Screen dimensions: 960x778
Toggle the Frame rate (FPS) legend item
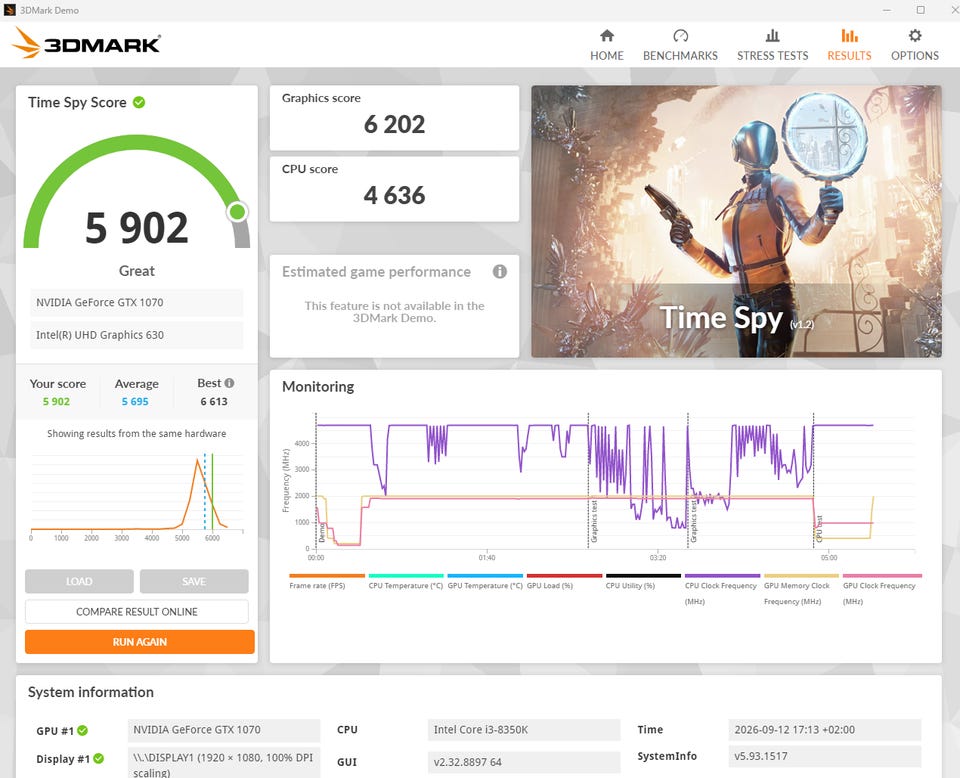tap(326, 582)
